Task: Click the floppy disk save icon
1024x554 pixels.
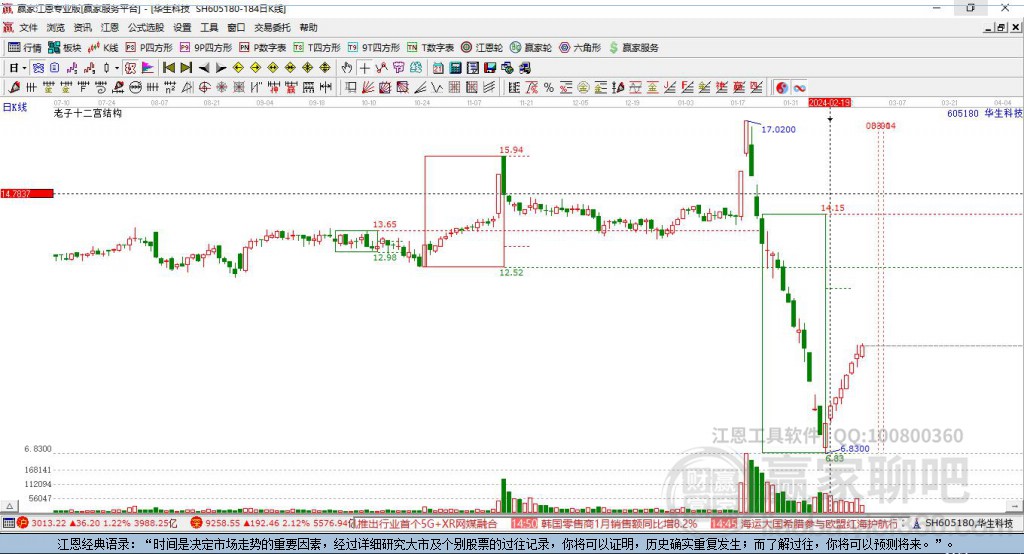Action: coord(490,68)
